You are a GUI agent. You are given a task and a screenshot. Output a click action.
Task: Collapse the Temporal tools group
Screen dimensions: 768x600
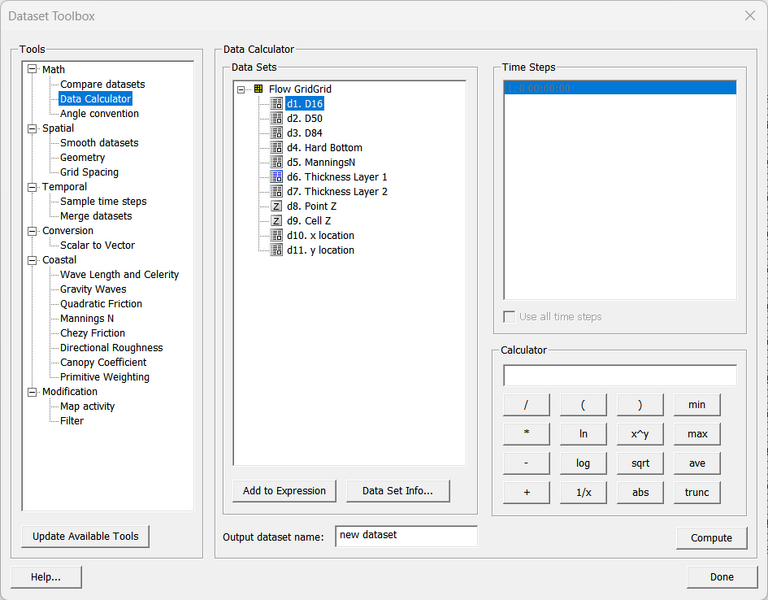pyautogui.click(x=32, y=187)
